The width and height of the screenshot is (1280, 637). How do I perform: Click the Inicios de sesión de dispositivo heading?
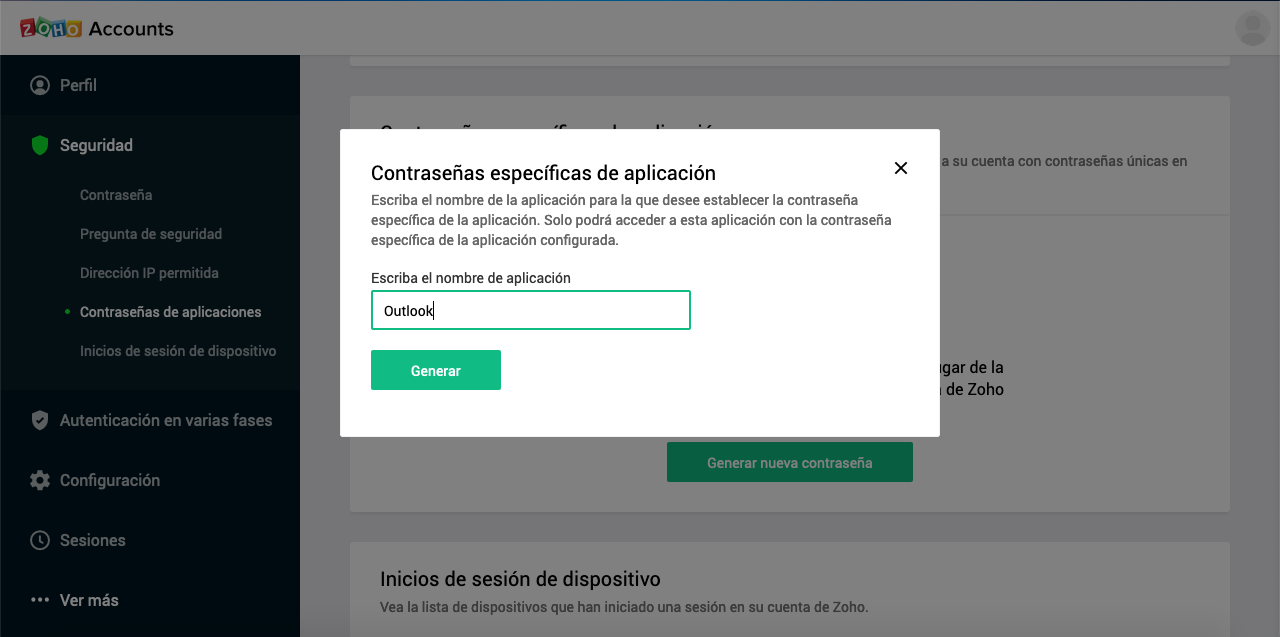[520, 579]
